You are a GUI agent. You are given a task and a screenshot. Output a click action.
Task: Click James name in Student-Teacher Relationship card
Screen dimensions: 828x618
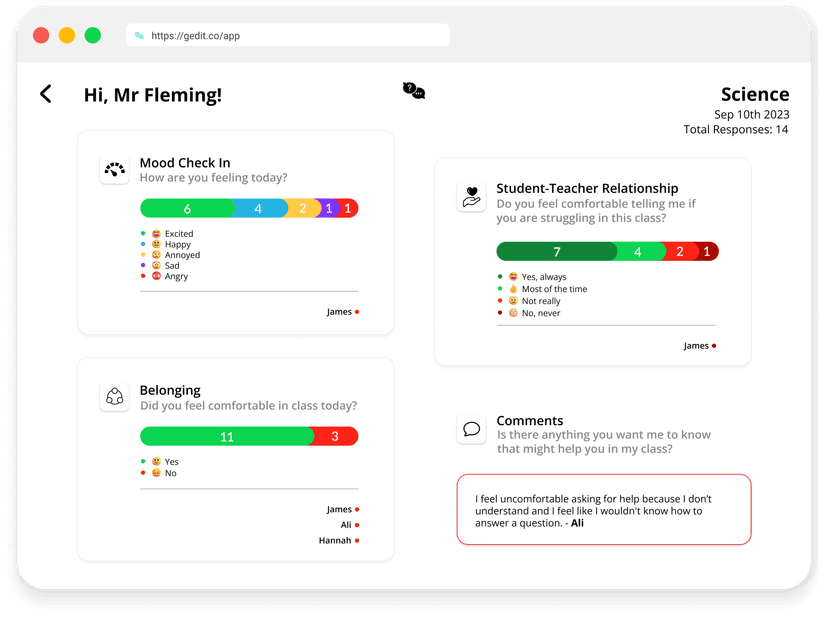[696, 346]
